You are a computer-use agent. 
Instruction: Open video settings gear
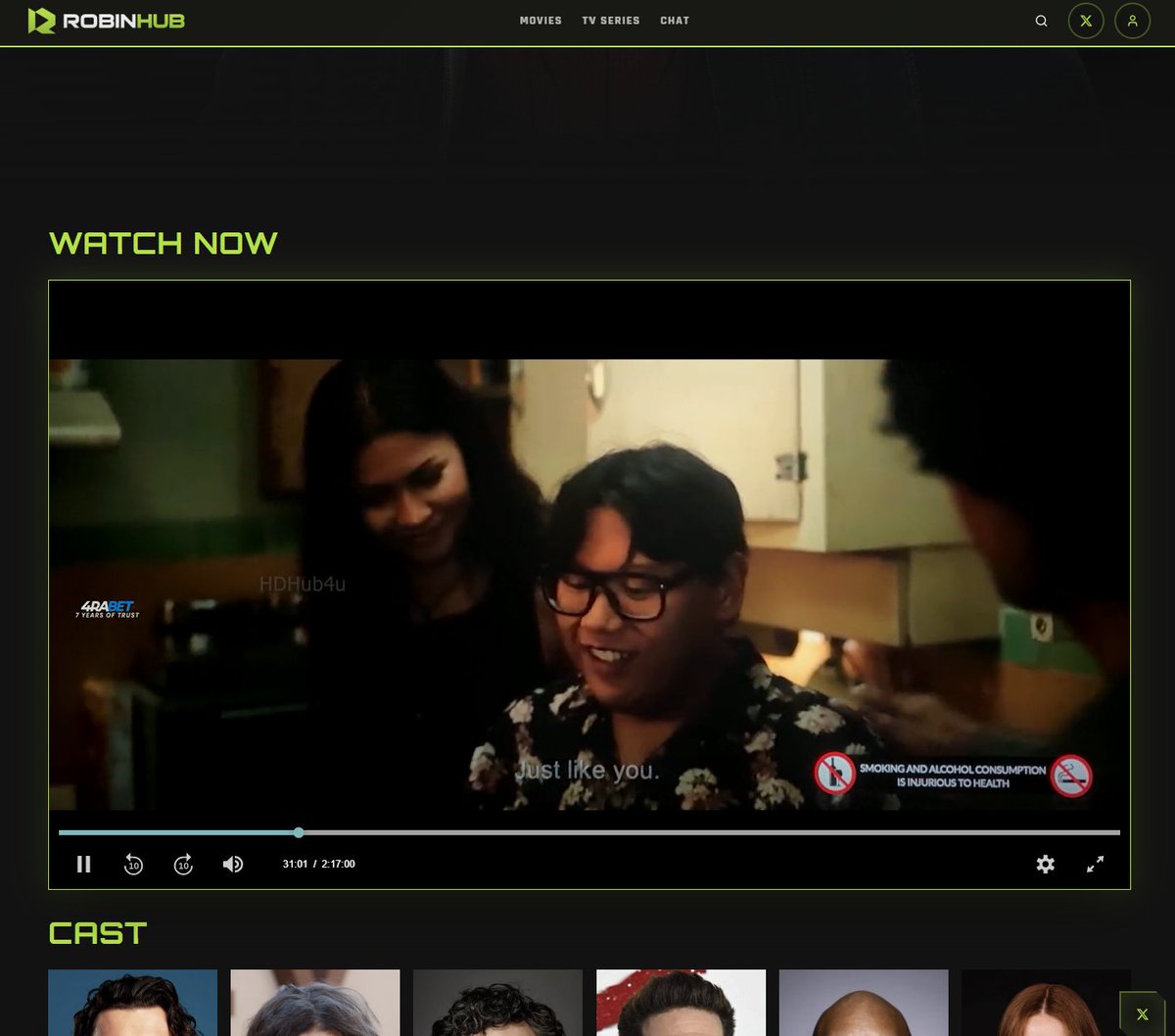tap(1046, 864)
